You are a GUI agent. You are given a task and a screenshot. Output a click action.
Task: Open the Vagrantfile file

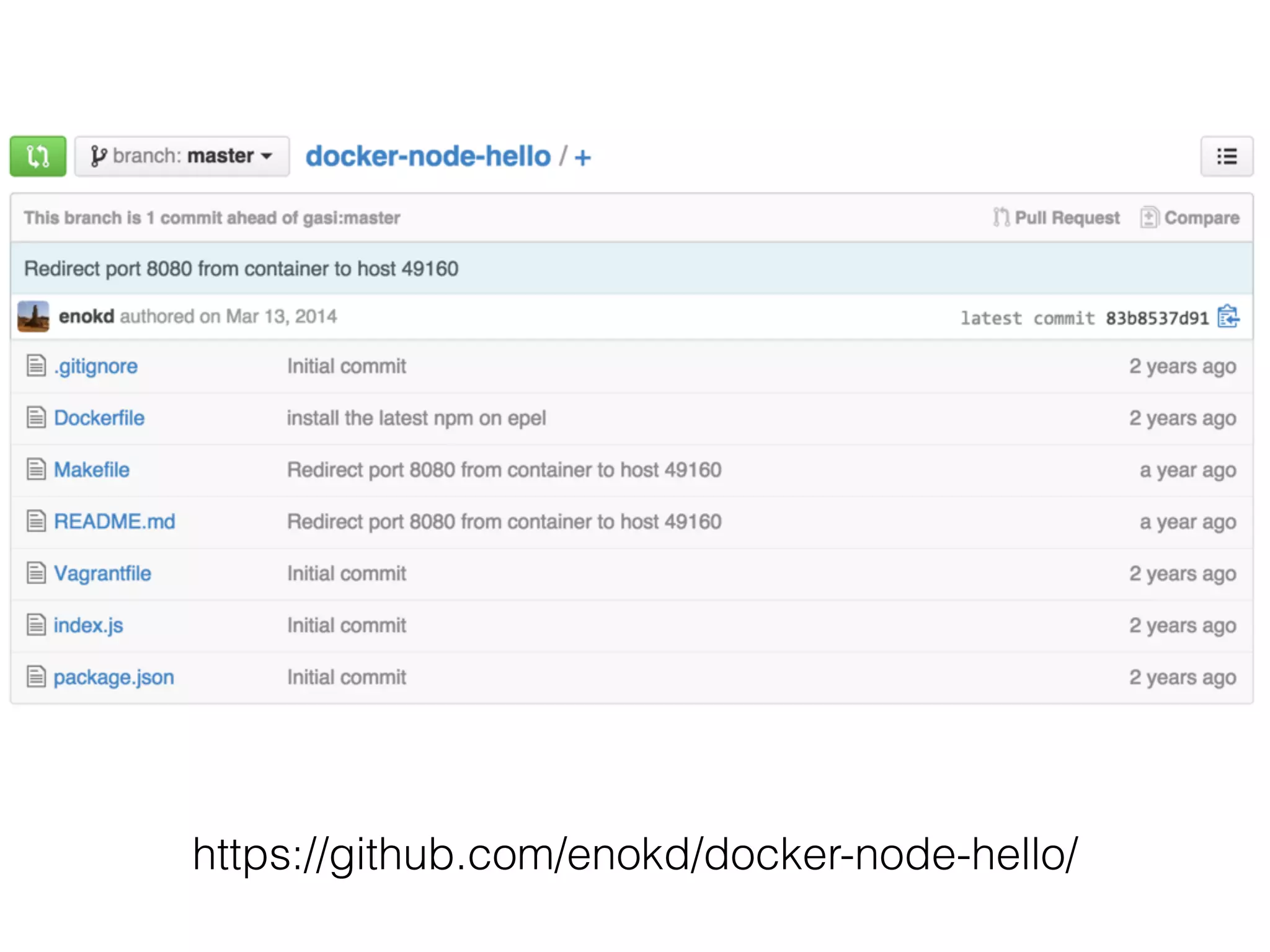point(102,573)
